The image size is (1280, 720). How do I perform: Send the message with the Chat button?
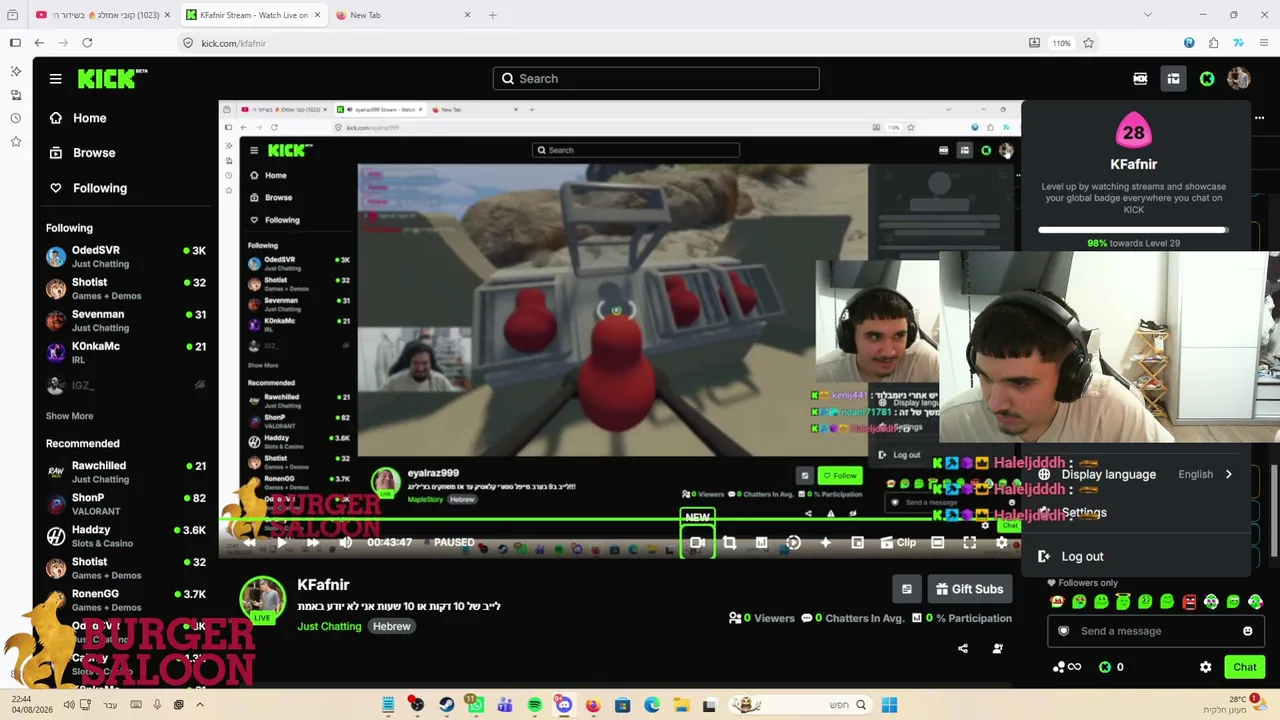pyautogui.click(x=1245, y=667)
